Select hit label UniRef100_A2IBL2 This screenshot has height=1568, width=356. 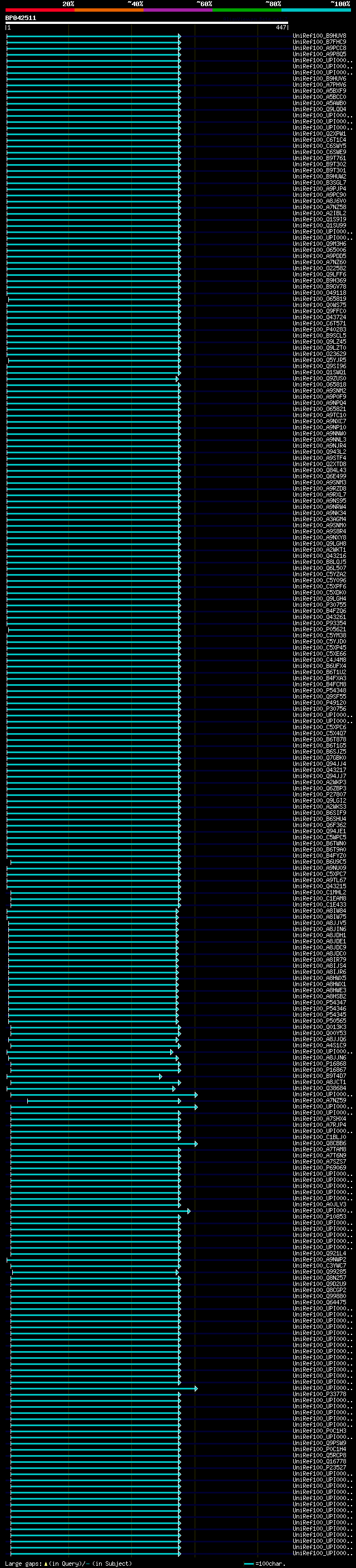(x=319, y=213)
